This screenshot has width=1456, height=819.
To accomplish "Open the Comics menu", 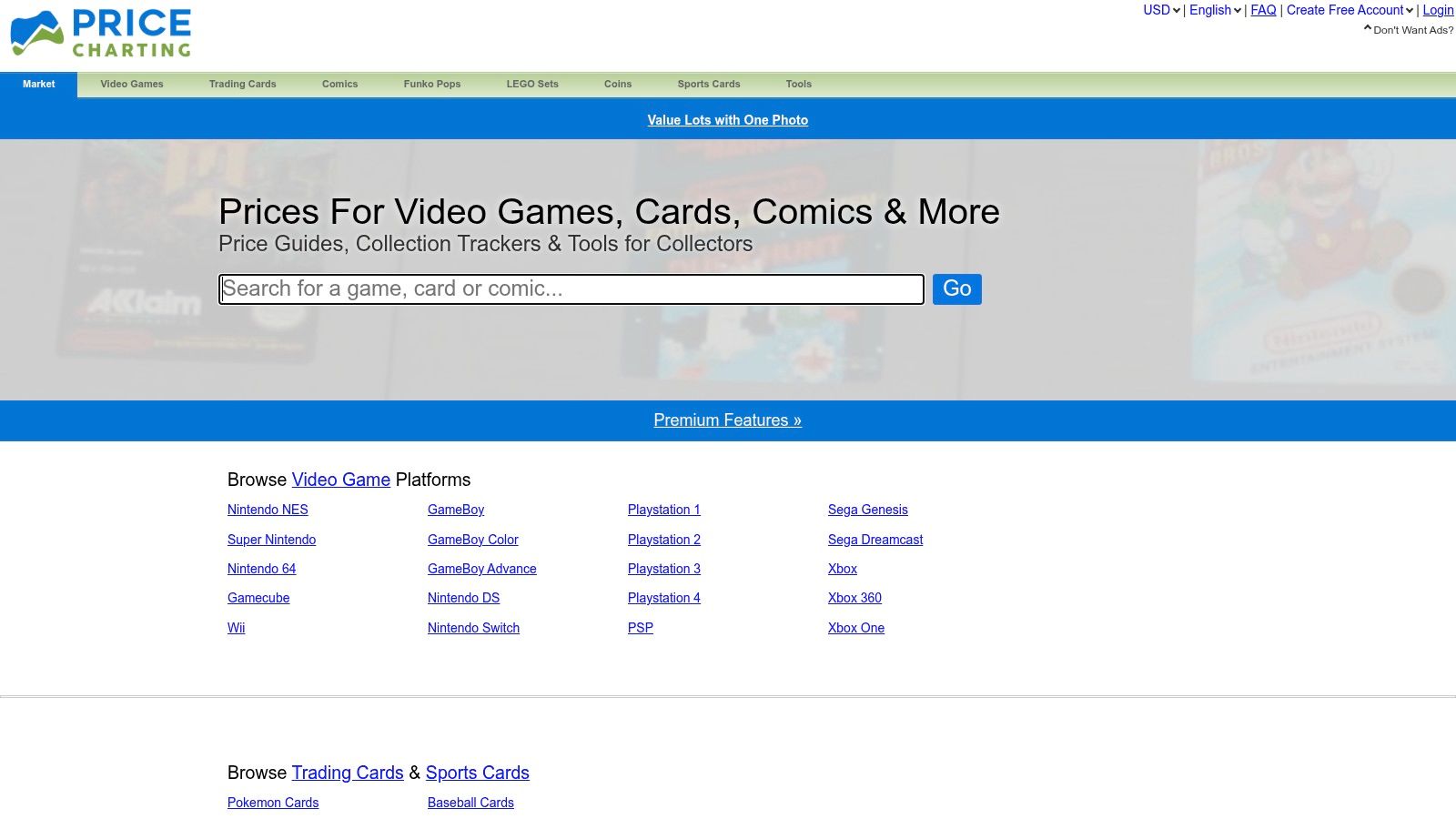I will pyautogui.click(x=340, y=84).
